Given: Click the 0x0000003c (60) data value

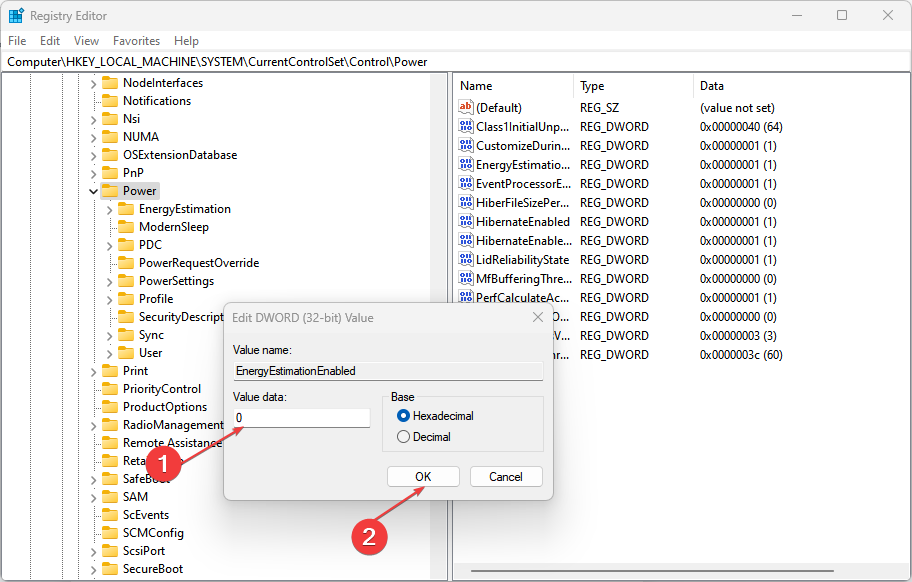Looking at the screenshot, I should (x=741, y=355).
